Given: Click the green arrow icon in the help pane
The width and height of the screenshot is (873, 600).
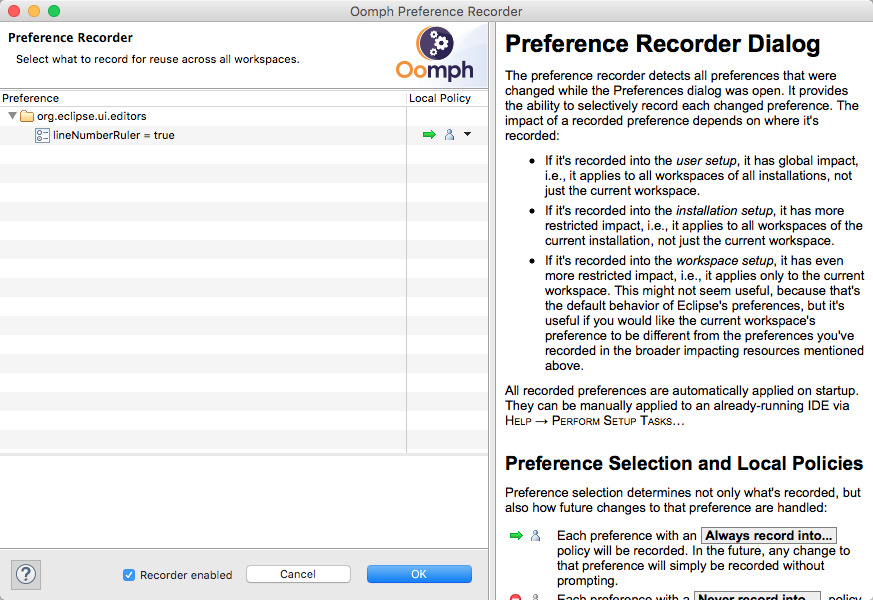Looking at the screenshot, I should pyautogui.click(x=516, y=535).
